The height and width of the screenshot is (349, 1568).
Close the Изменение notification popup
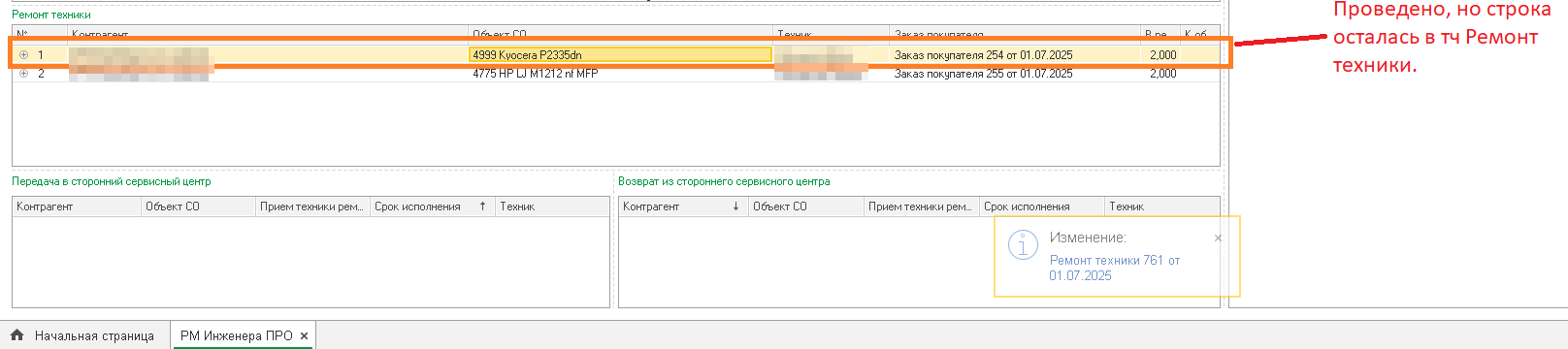(x=1219, y=238)
